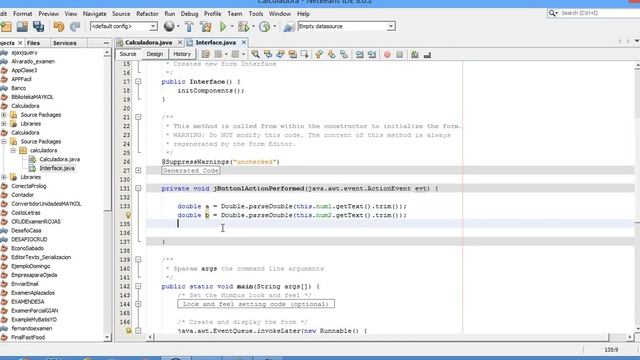Collapse jButton1ActionPerformed fold on line 131

point(138,189)
